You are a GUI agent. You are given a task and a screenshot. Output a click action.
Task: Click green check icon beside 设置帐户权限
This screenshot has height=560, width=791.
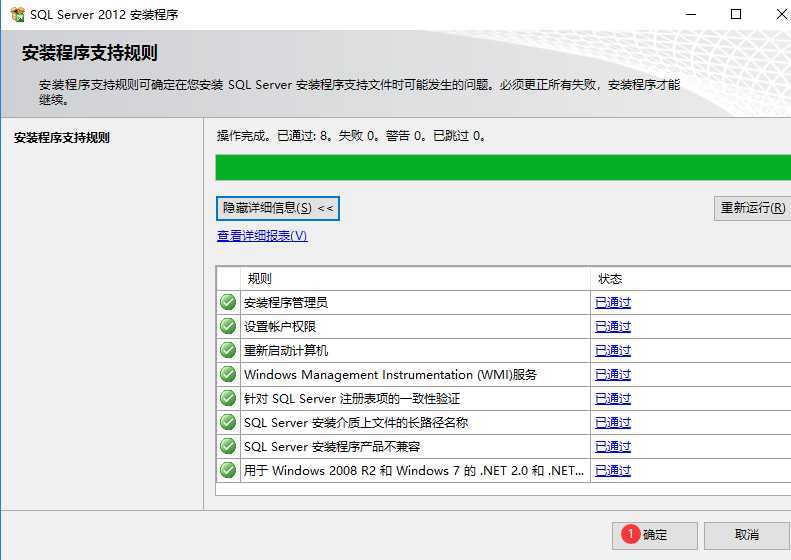(228, 326)
